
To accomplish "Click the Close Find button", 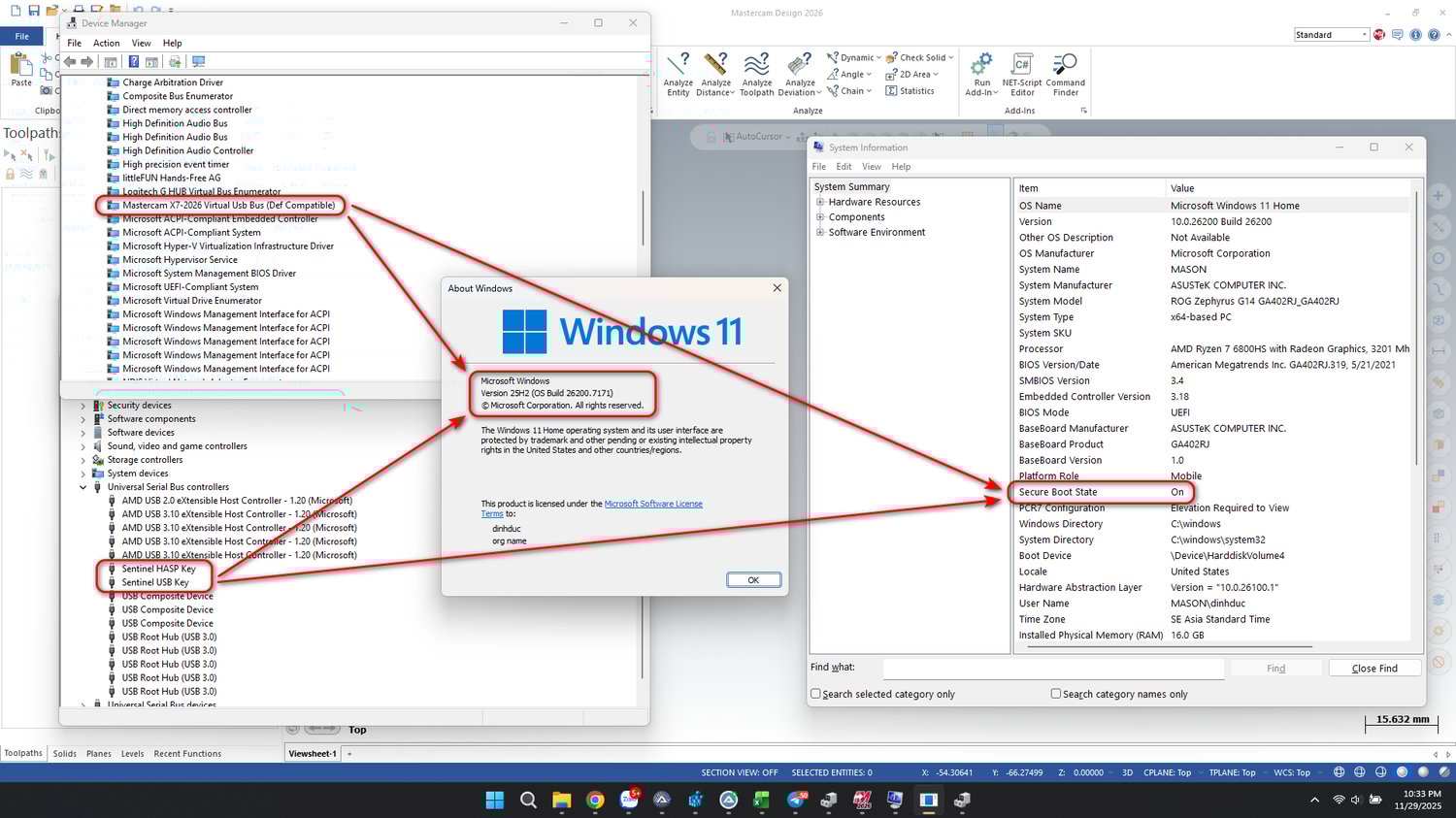I will [1374, 668].
